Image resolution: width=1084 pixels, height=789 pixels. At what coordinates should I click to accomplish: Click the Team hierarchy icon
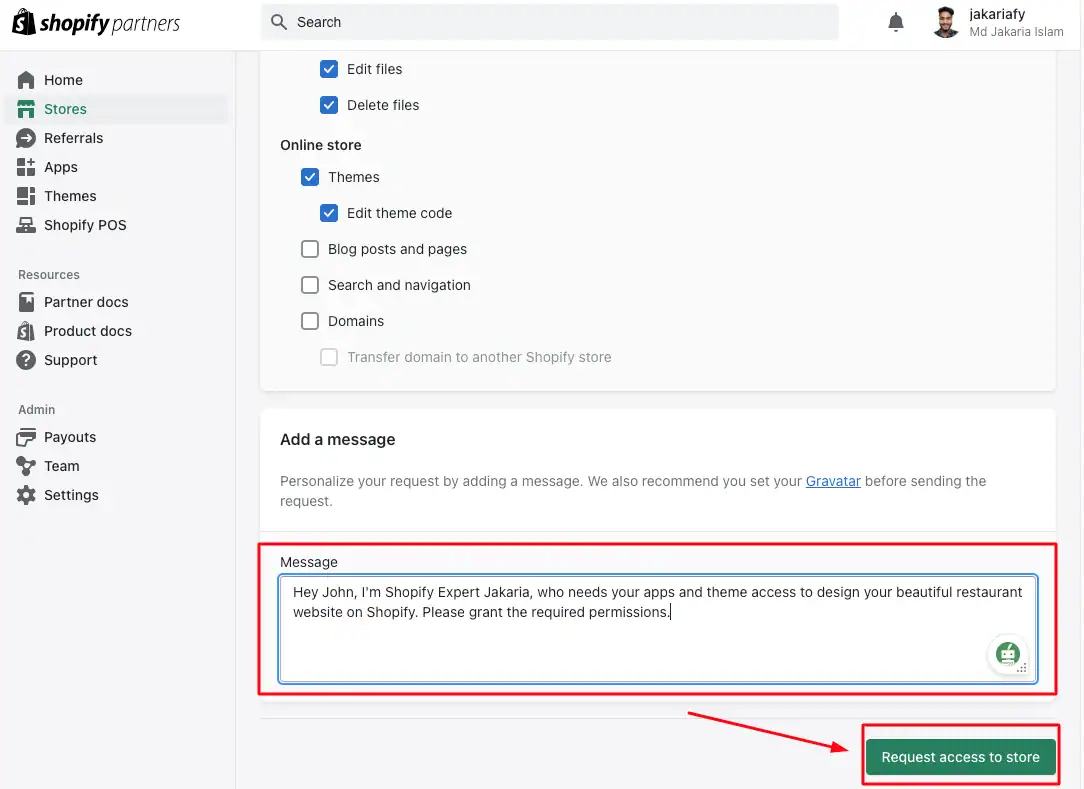[x=26, y=466]
